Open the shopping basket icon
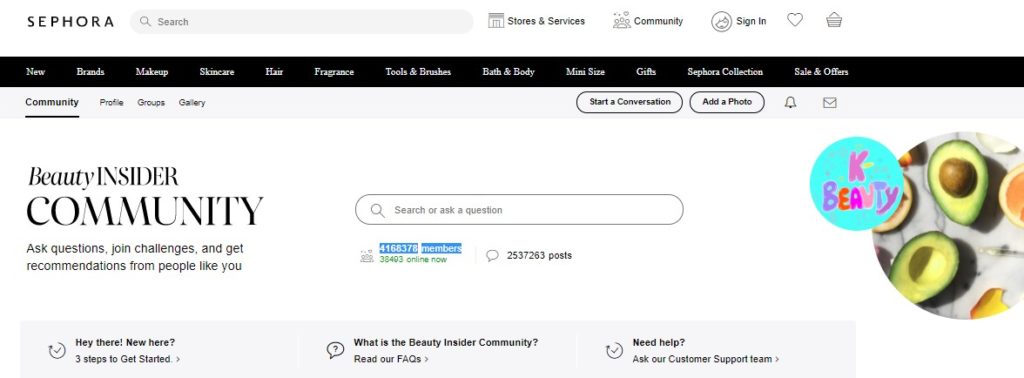 (x=834, y=20)
